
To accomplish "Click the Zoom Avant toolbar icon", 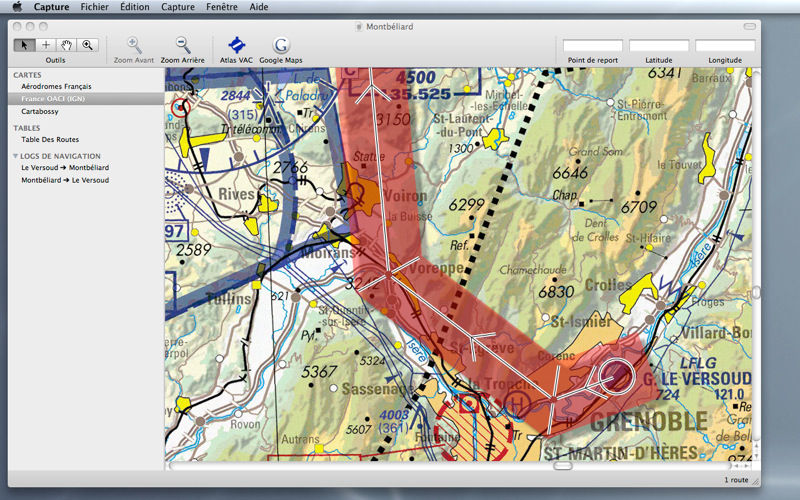I will click(x=134, y=45).
